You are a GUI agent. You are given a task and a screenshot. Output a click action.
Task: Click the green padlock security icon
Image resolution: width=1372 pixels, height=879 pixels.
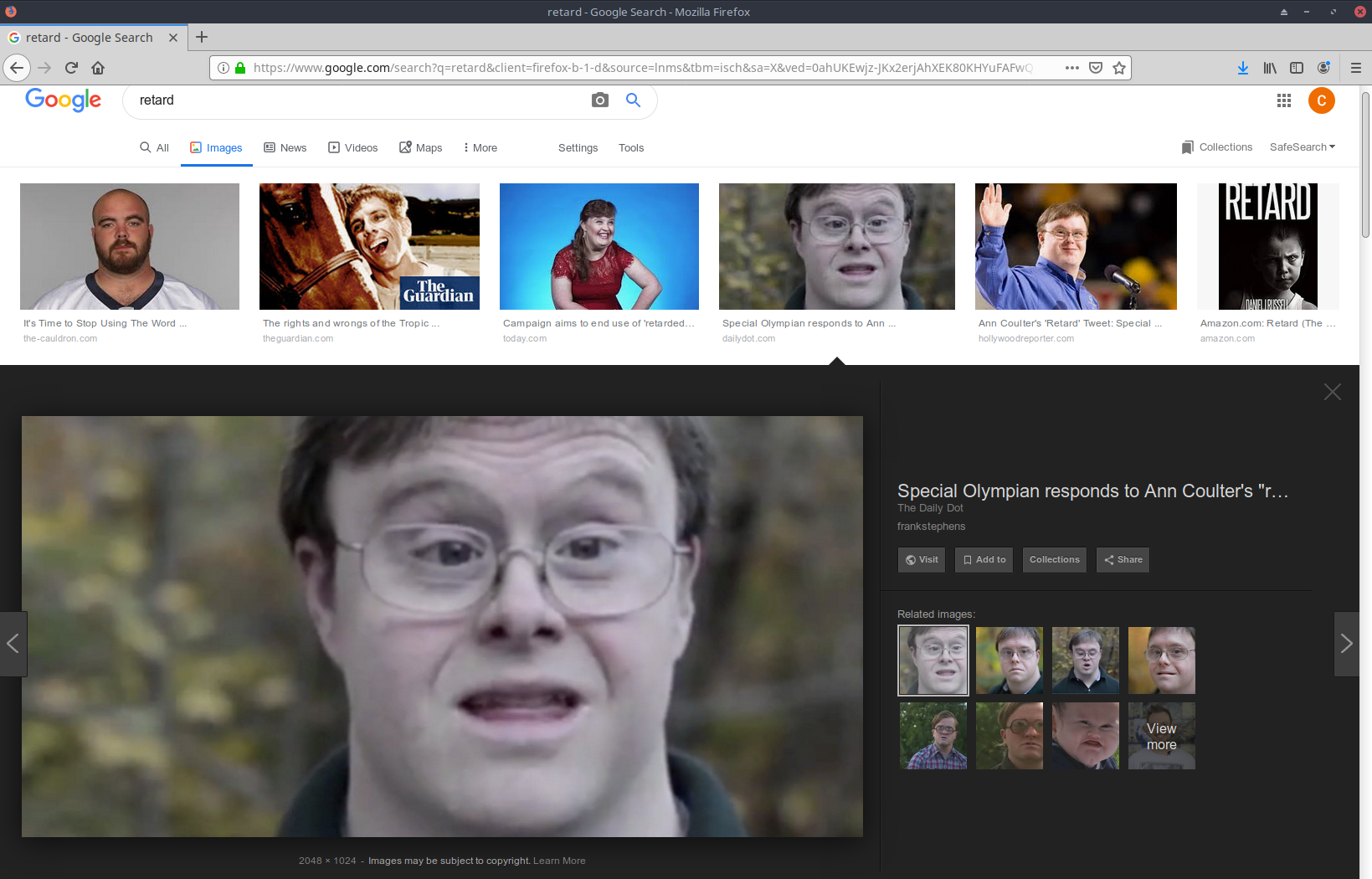click(x=240, y=68)
